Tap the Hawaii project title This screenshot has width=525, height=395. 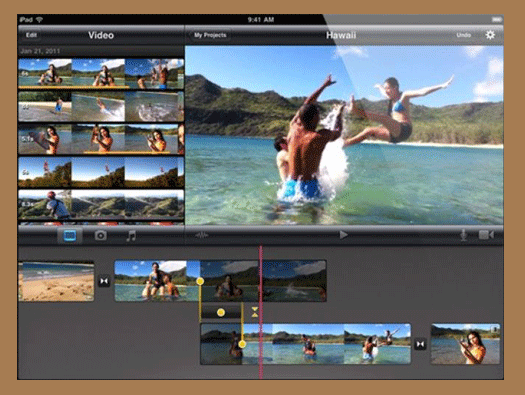(341, 35)
